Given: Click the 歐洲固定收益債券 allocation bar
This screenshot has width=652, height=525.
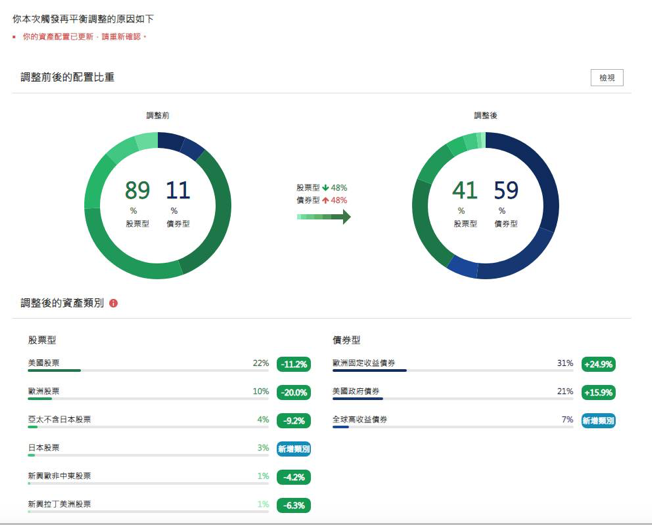Looking at the screenshot, I should (x=453, y=371).
